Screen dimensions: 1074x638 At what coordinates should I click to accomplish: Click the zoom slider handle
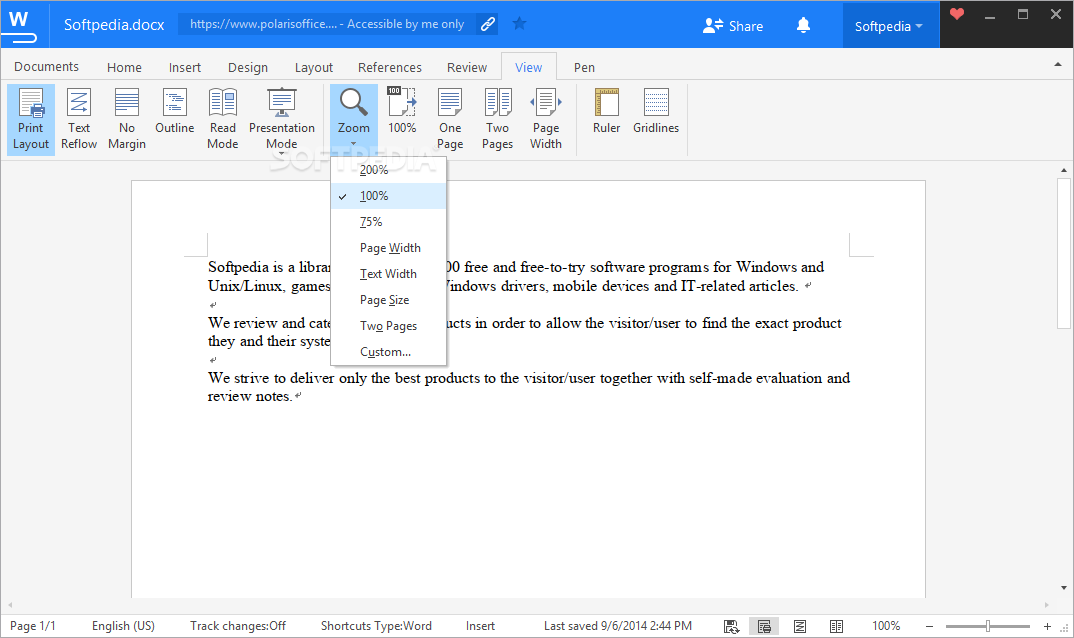(x=988, y=626)
